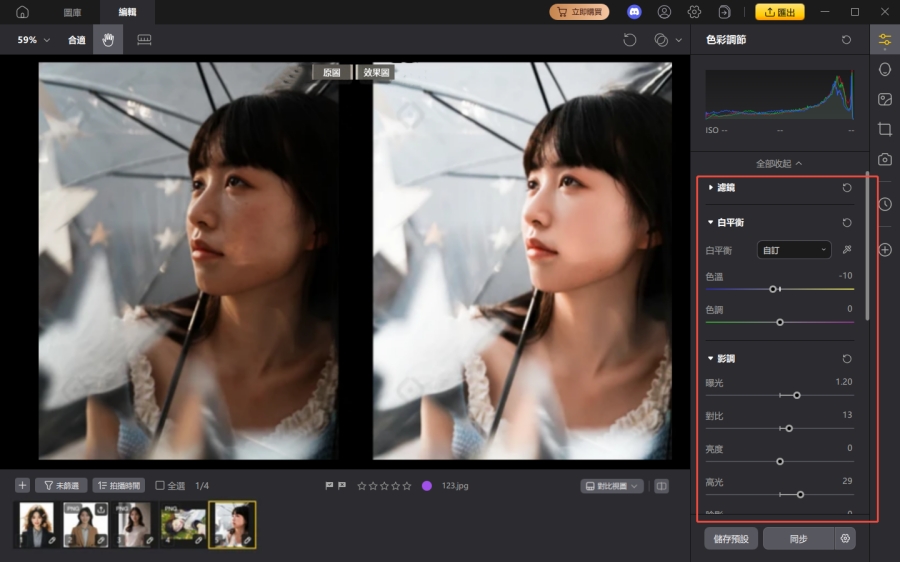This screenshot has height=562, width=900.
Task: Select the crop tool in sidebar
Action: (x=884, y=129)
